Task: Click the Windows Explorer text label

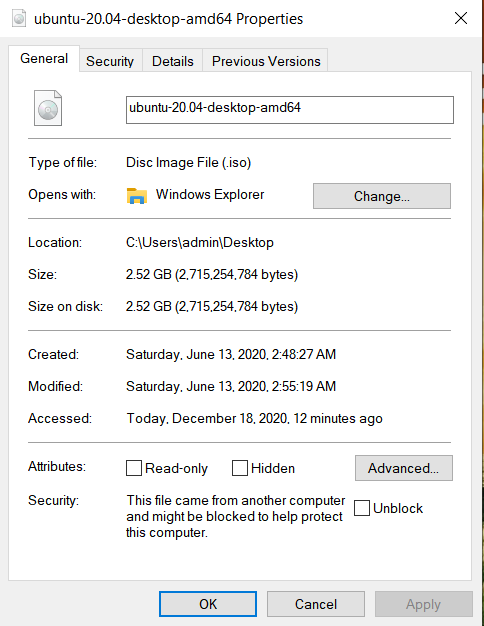Action: 210,194
